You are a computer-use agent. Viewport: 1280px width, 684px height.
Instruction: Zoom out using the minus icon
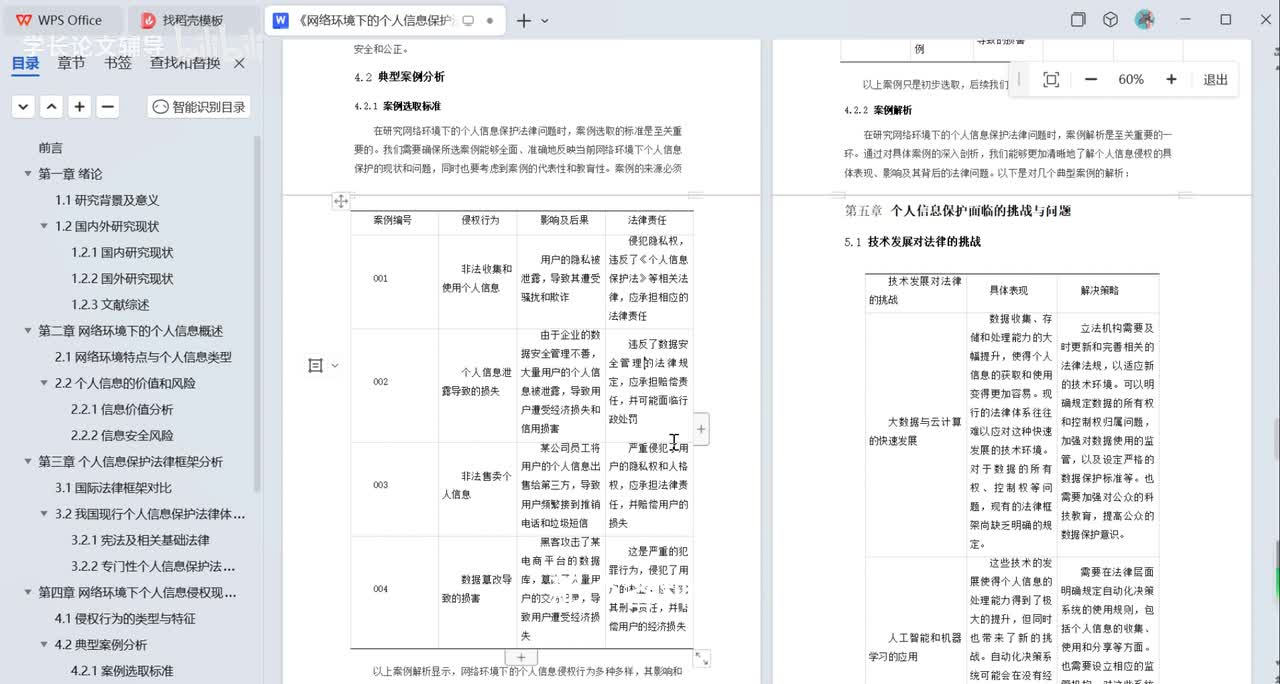1091,80
